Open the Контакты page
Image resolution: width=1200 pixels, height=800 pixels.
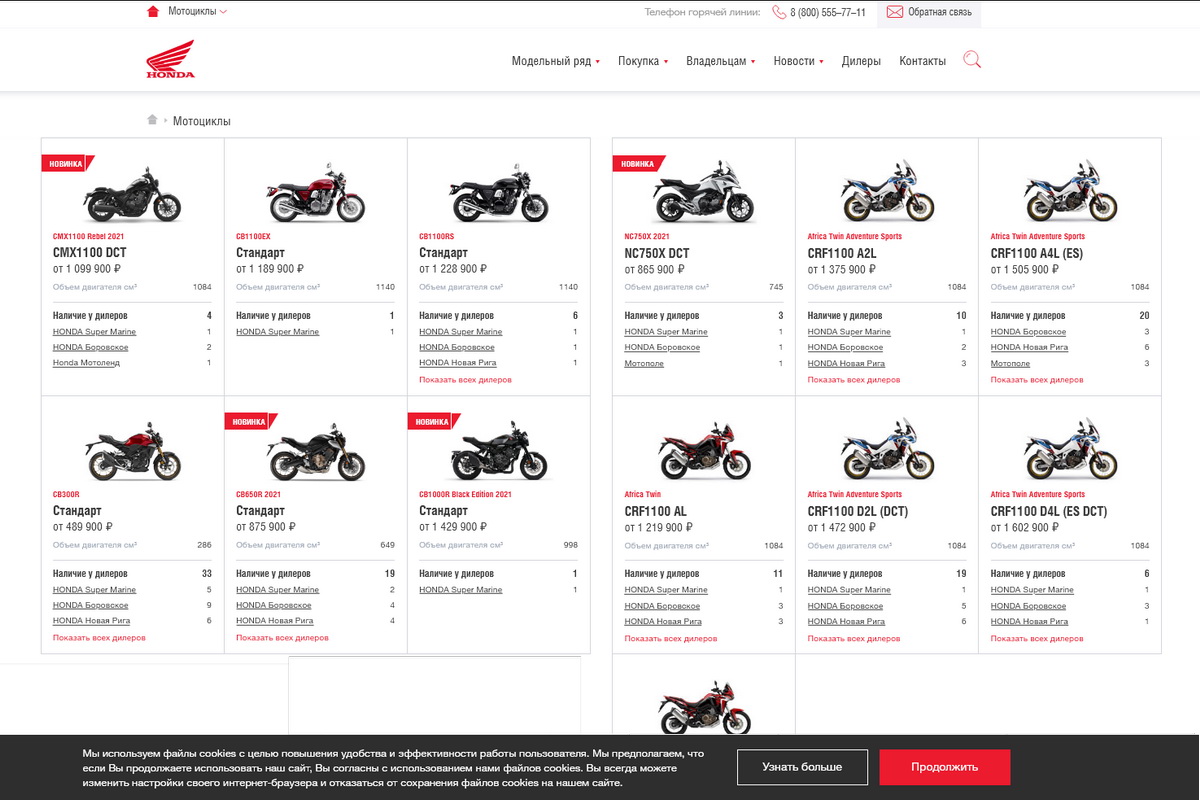click(x=922, y=61)
